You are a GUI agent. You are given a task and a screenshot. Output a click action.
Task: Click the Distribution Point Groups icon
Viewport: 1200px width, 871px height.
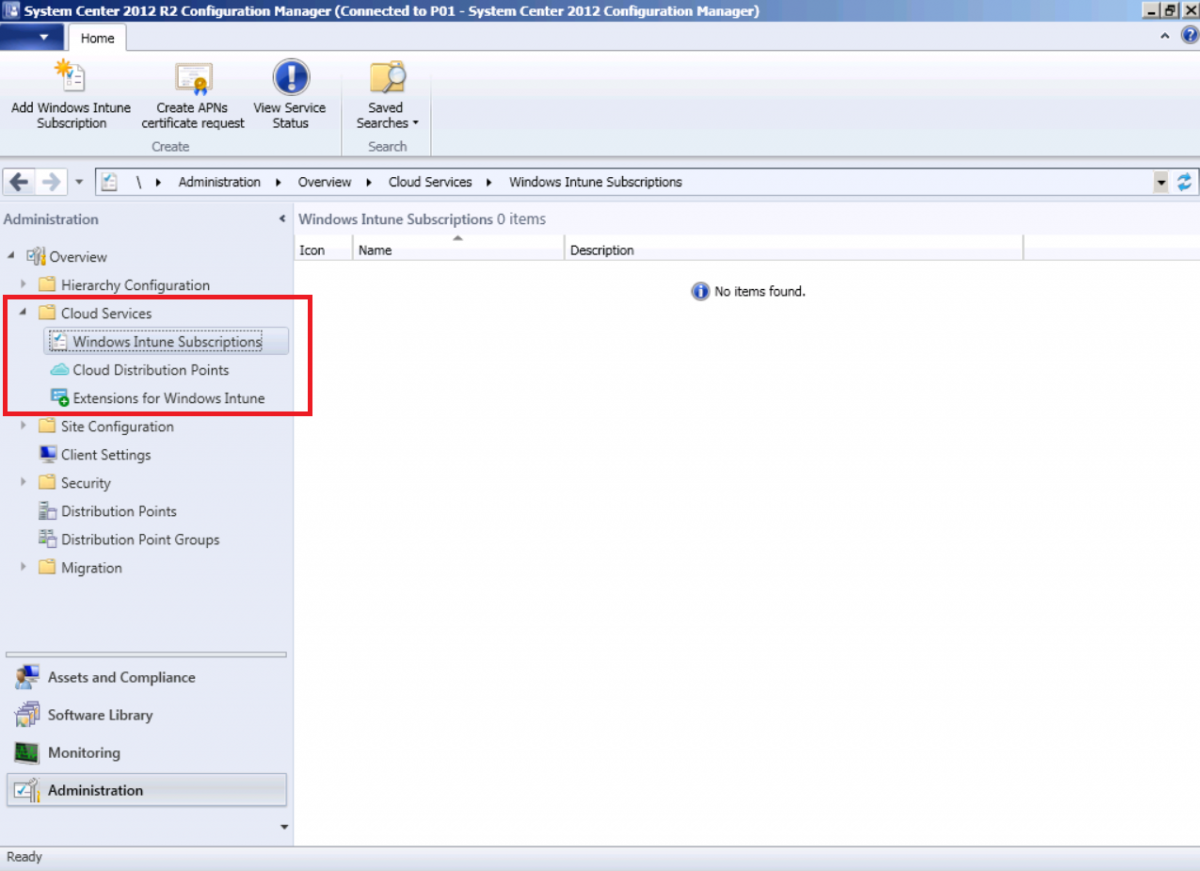point(47,539)
